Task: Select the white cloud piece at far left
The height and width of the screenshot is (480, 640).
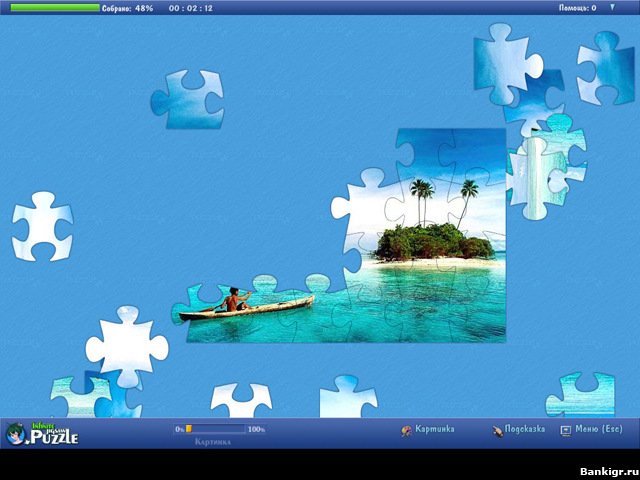Action: click(42, 227)
